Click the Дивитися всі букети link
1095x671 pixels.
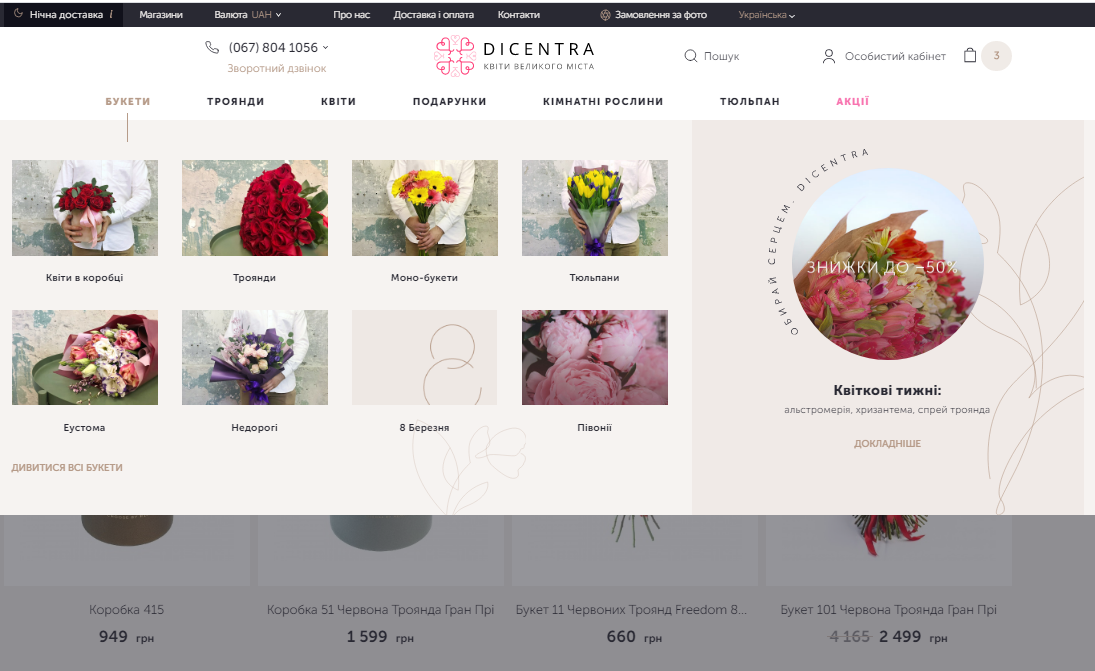tap(67, 468)
